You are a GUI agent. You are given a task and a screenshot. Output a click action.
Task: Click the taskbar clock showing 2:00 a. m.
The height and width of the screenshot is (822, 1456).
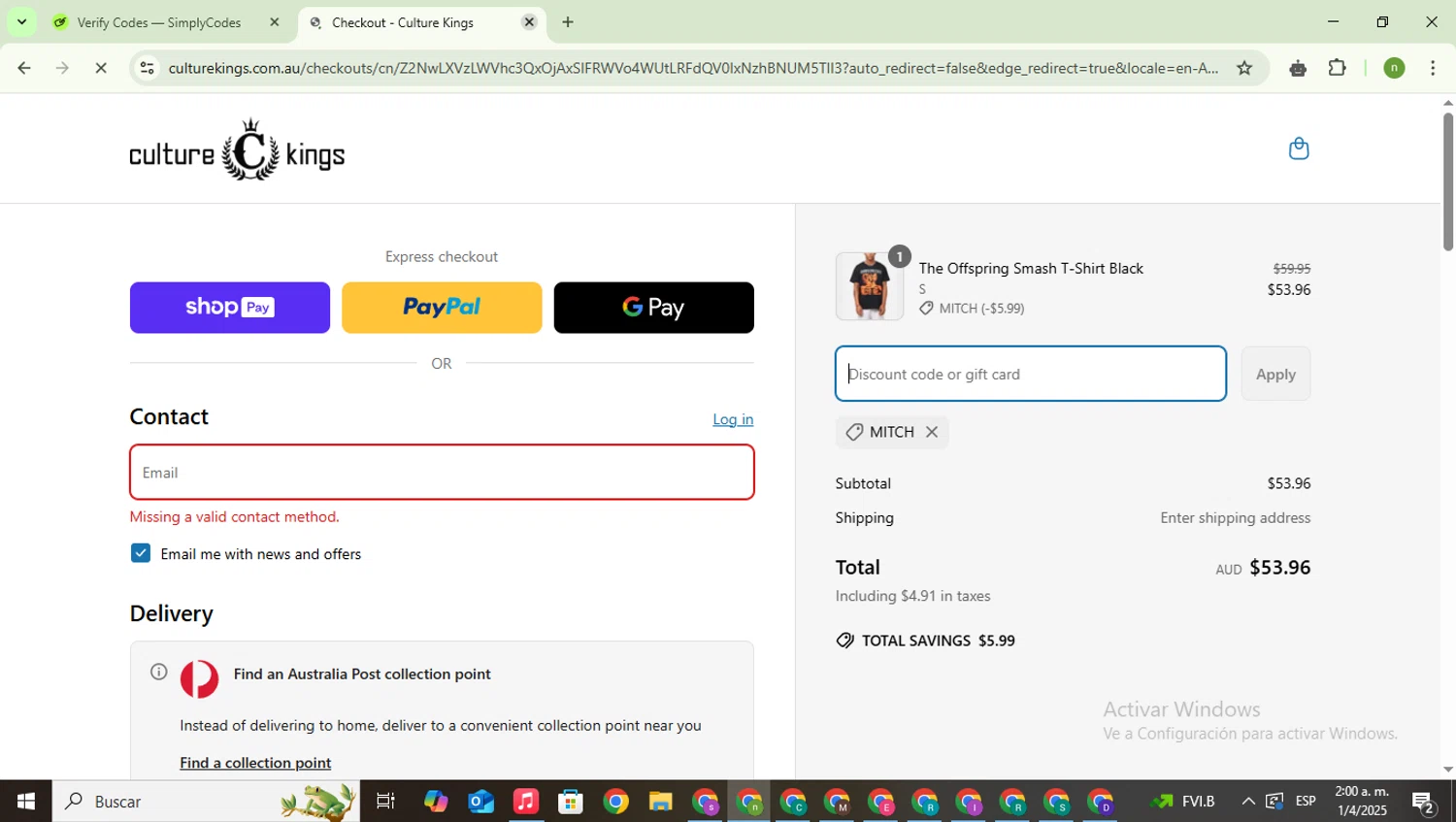[1361, 801]
